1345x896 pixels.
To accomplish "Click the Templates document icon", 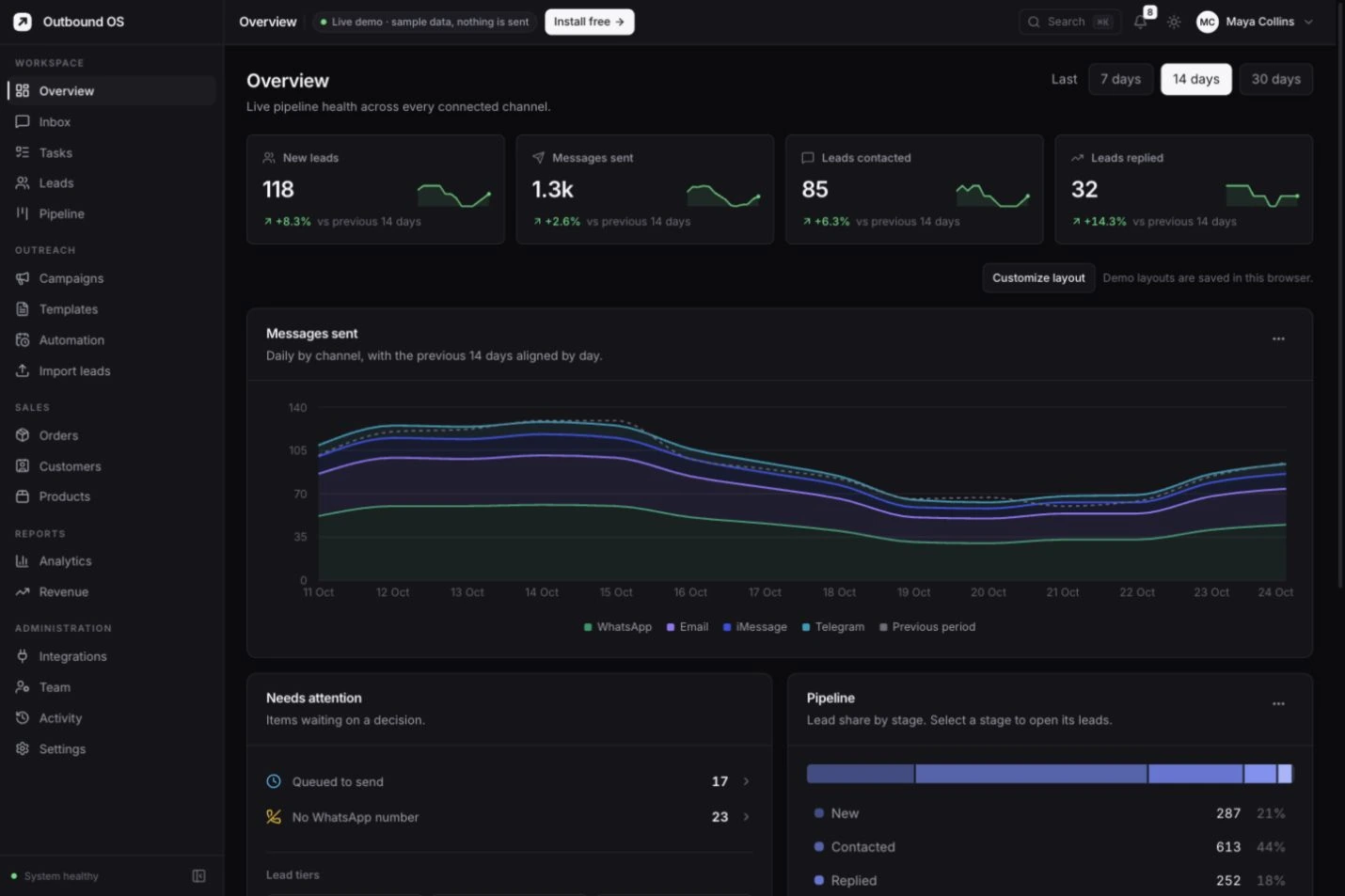I will pos(23,309).
